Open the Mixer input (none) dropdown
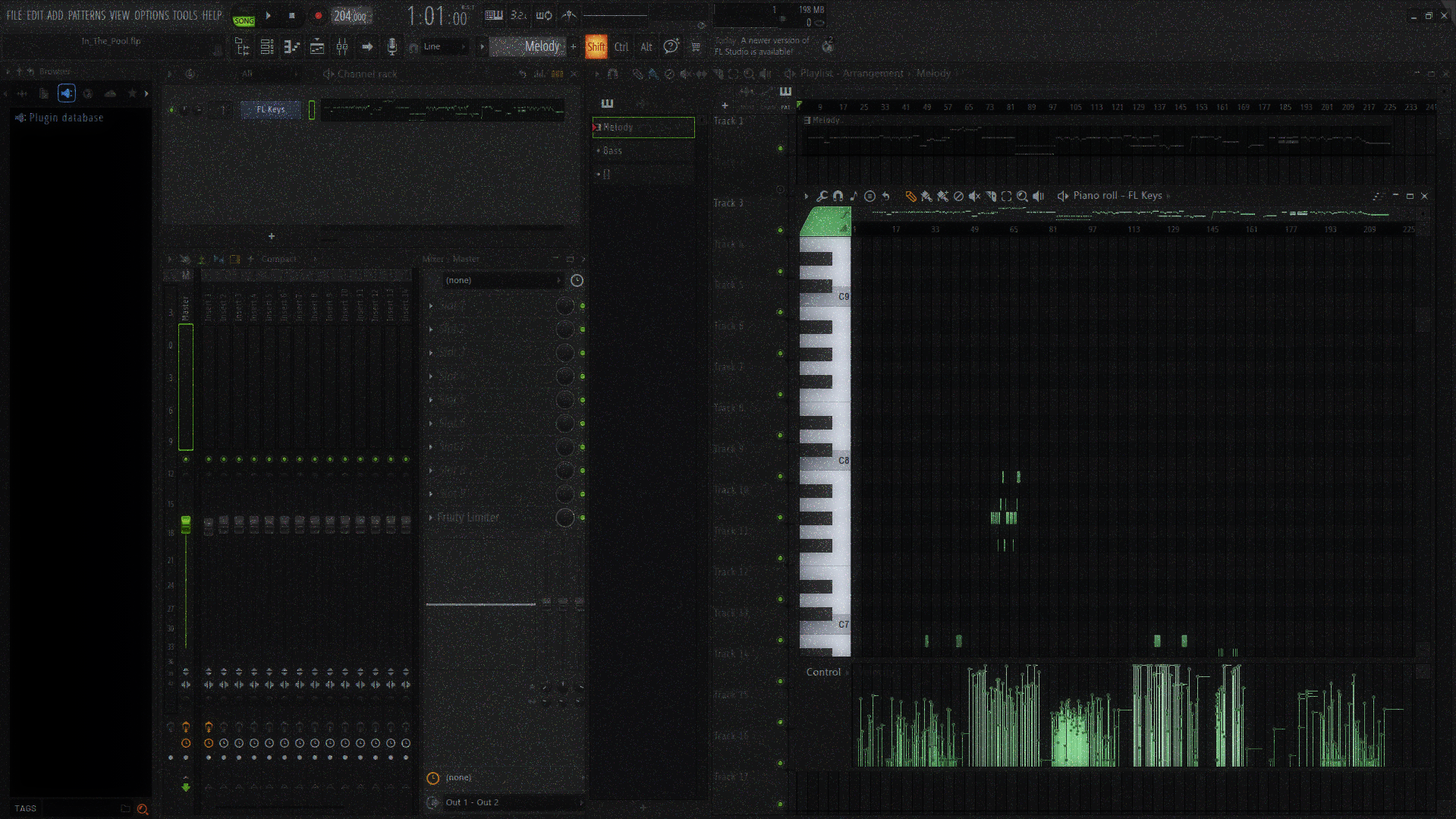The height and width of the screenshot is (819, 1456). click(x=502, y=281)
